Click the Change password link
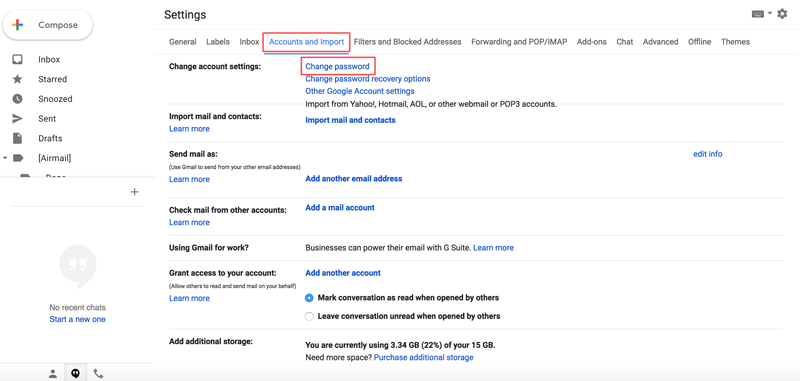The image size is (800, 381). pyautogui.click(x=337, y=66)
